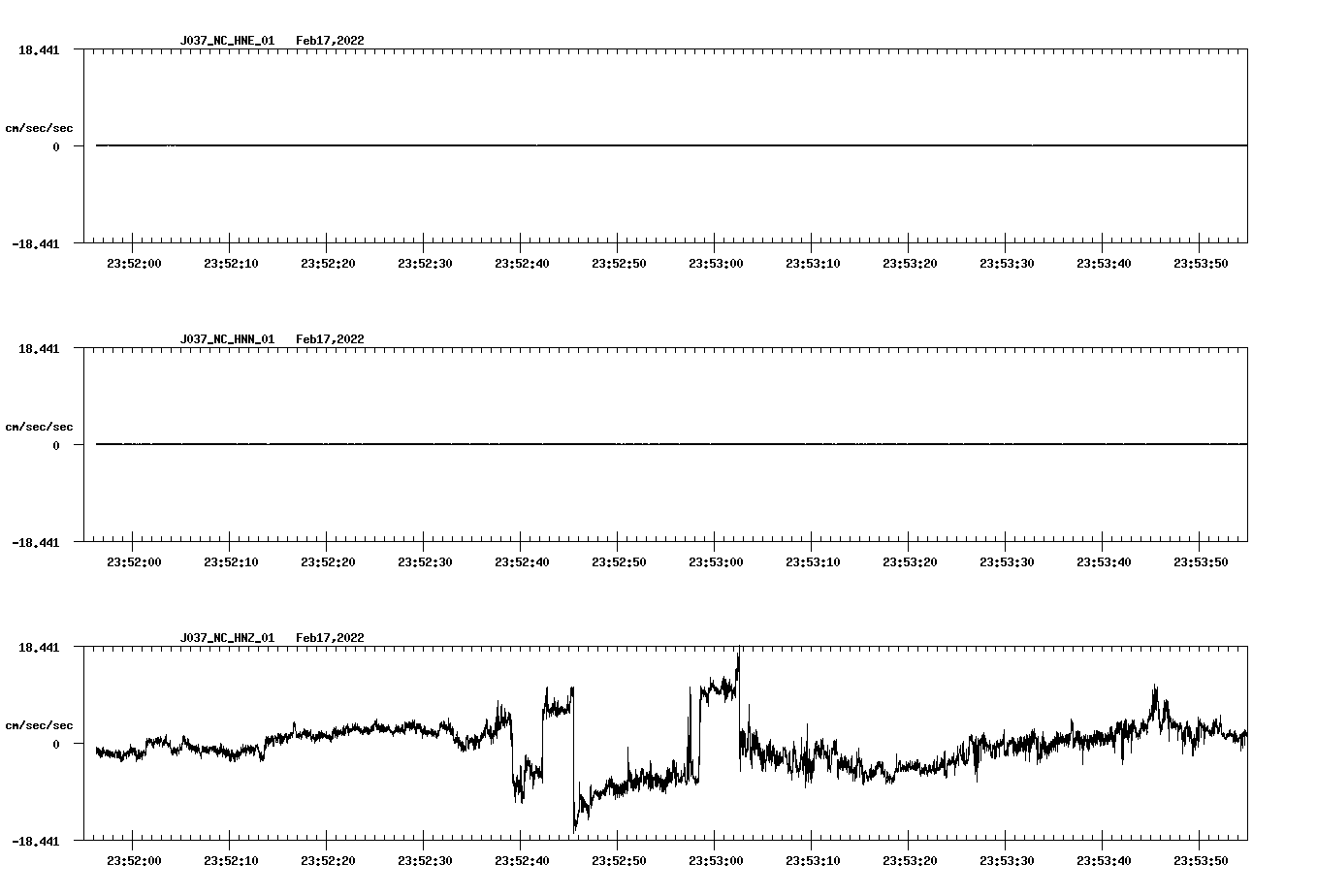Click the 23:53:10 time label under HNN plot

[813, 562]
